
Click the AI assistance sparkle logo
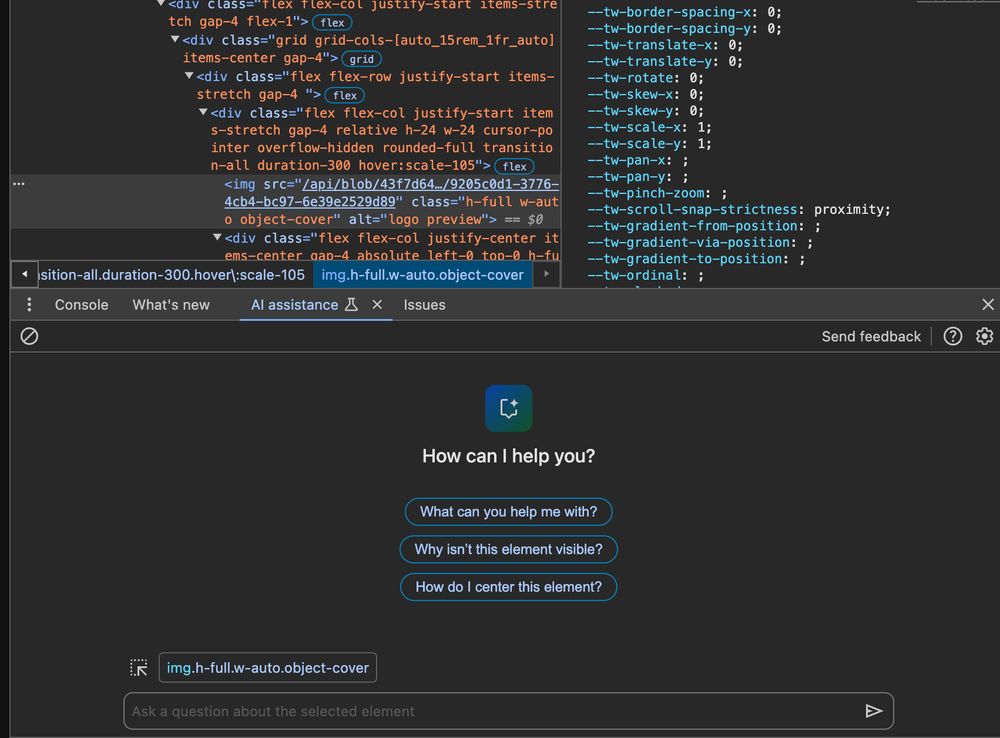[x=508, y=408]
